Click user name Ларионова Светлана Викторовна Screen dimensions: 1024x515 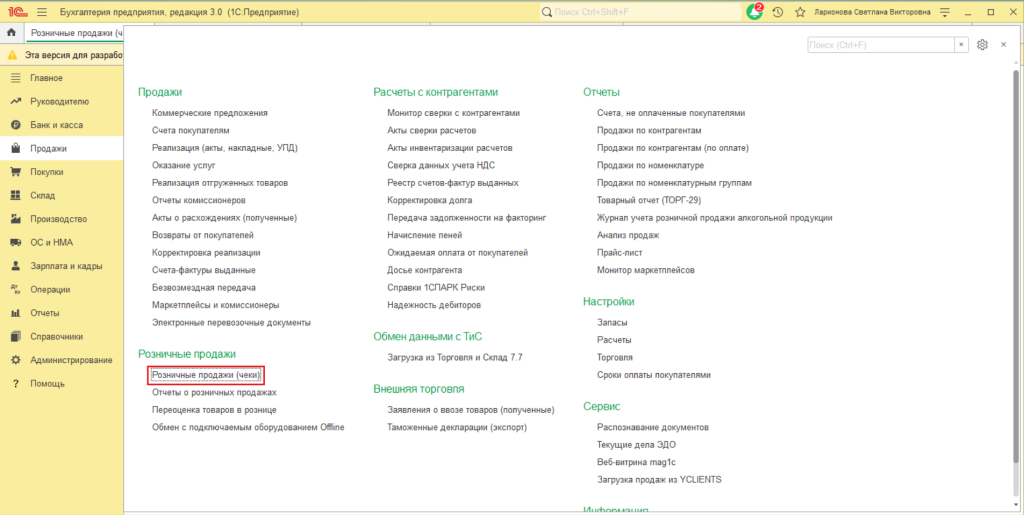(872, 12)
